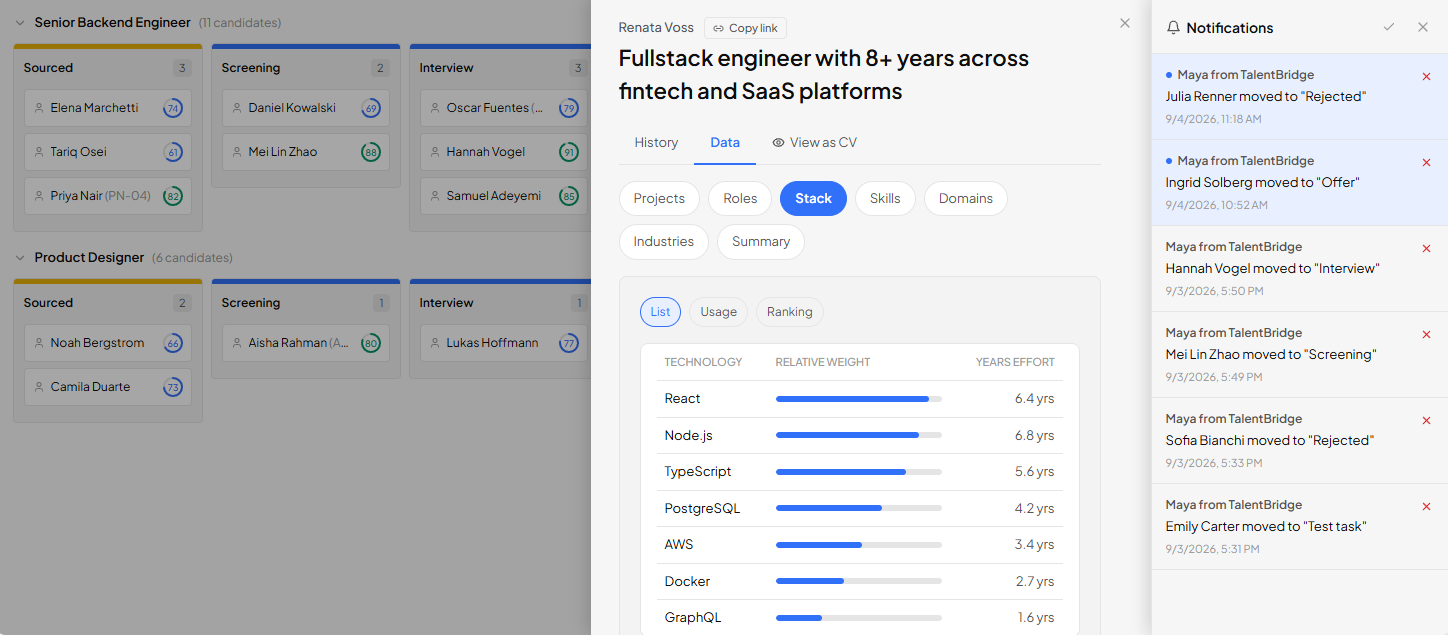Show the Roles data category
1448x635 pixels.
740,198
